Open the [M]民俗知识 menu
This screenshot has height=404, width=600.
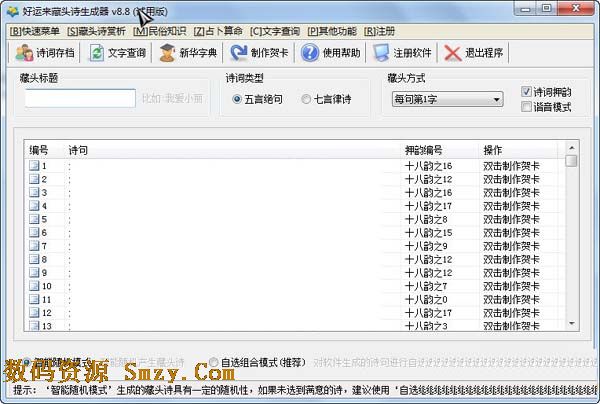tap(159, 31)
